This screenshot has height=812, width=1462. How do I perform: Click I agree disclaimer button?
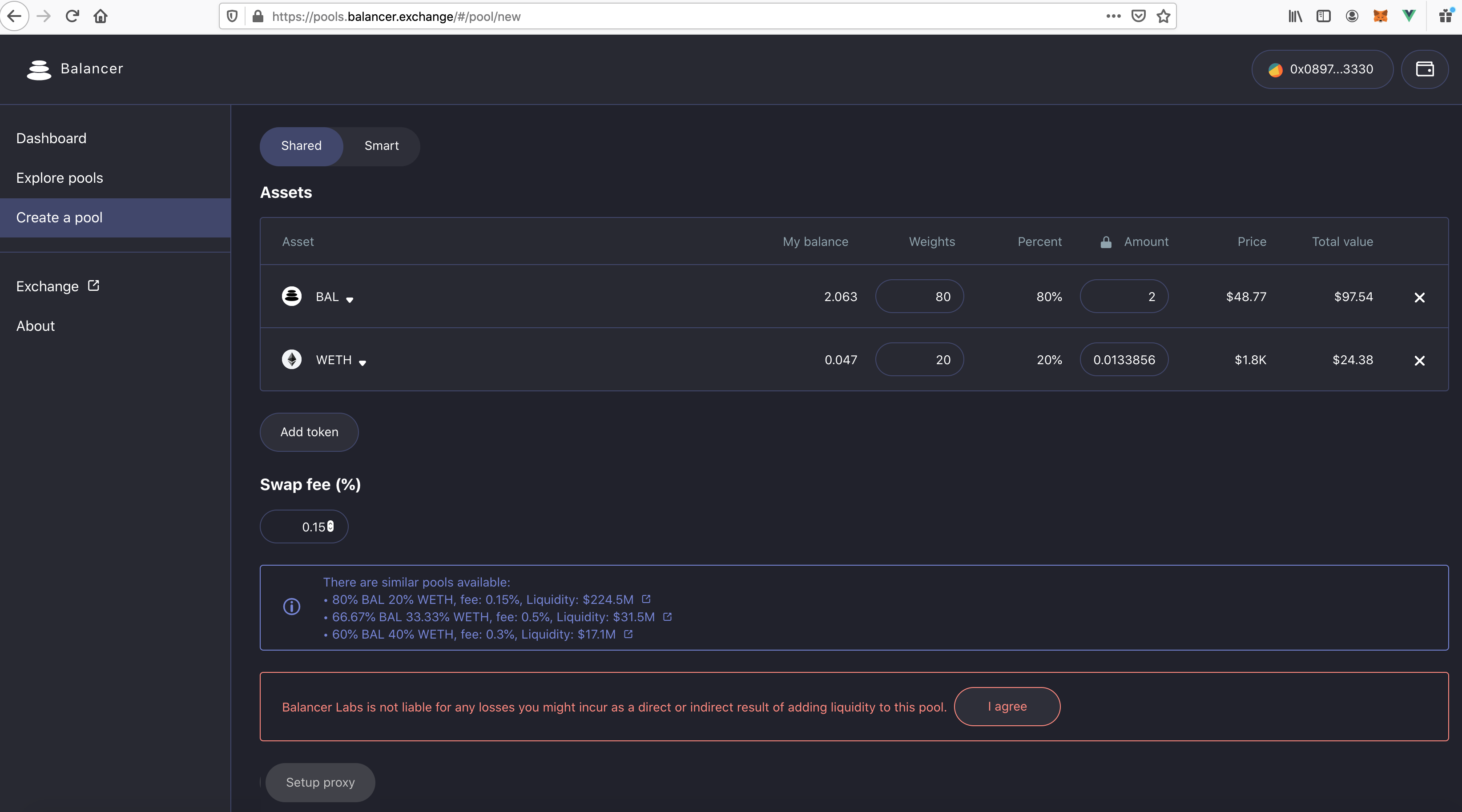1007,707
